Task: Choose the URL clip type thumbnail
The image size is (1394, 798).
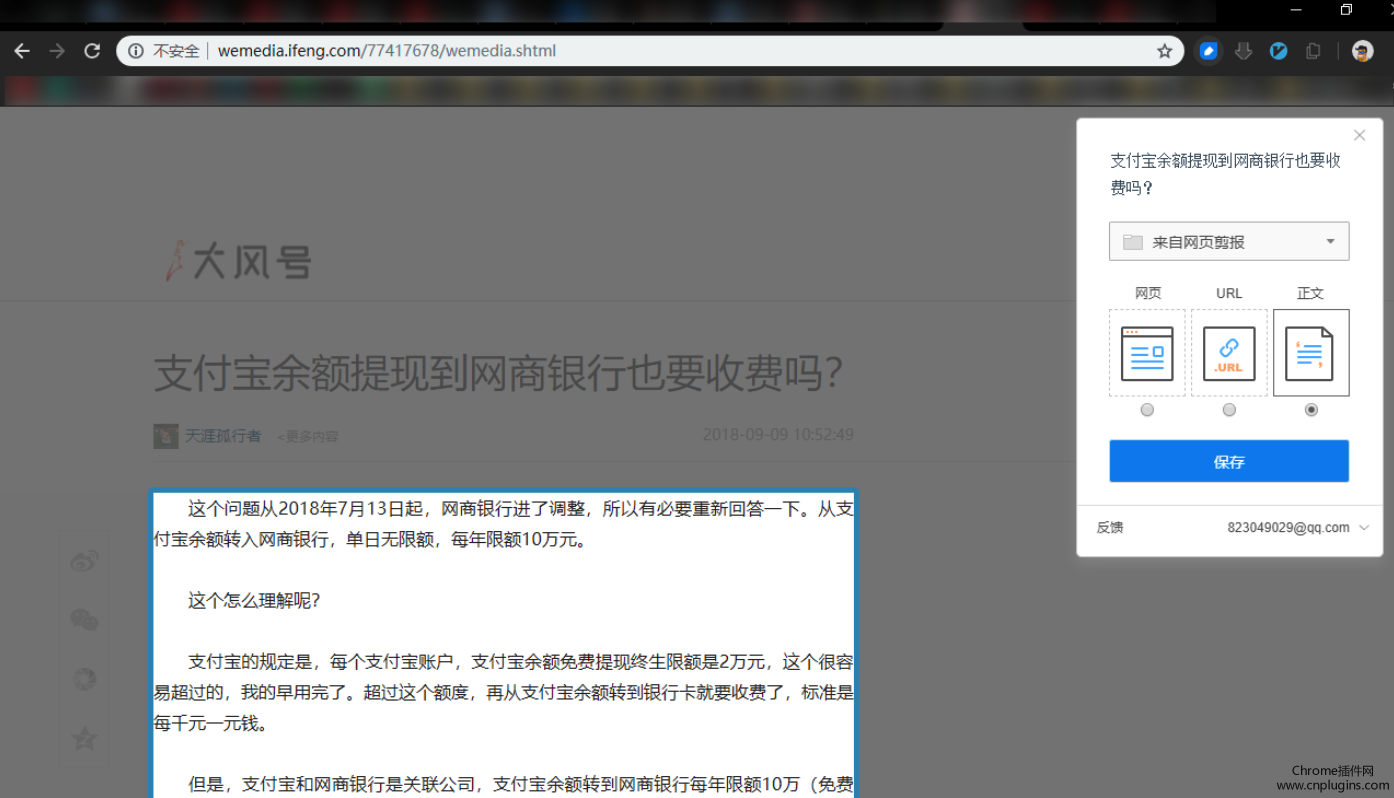Action: coord(1229,353)
